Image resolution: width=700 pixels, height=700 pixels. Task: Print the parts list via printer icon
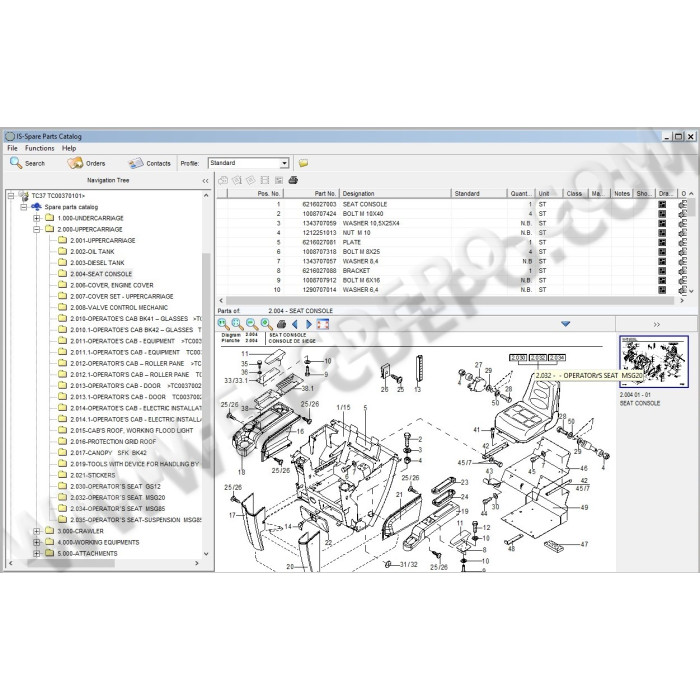coord(293,180)
